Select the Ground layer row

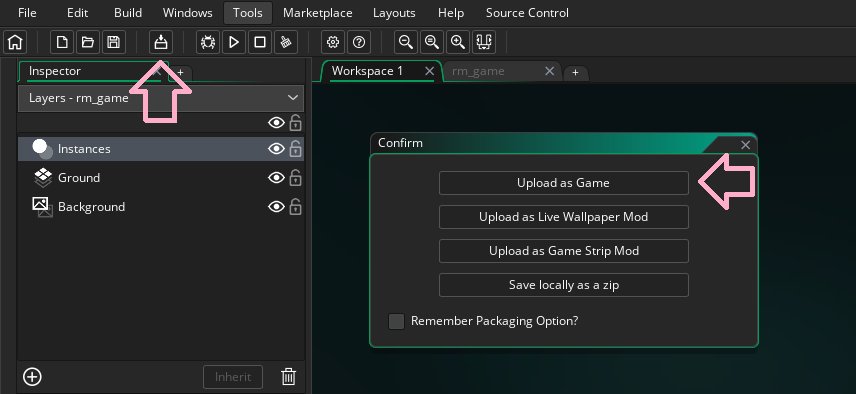tap(161, 178)
